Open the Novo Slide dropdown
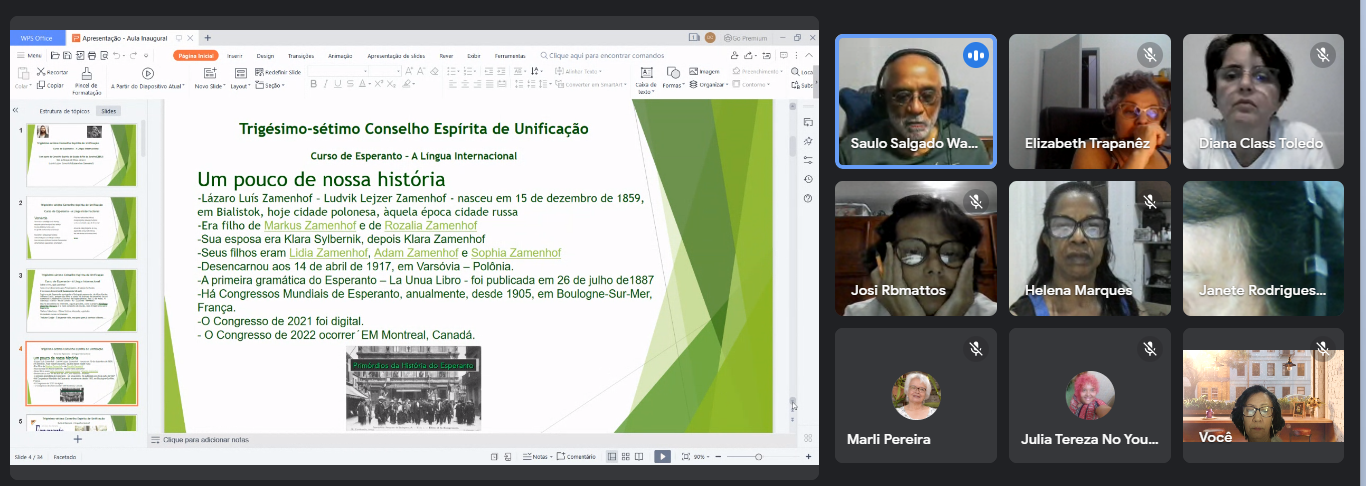Screen dimensions: 1366x486 [x=210, y=86]
